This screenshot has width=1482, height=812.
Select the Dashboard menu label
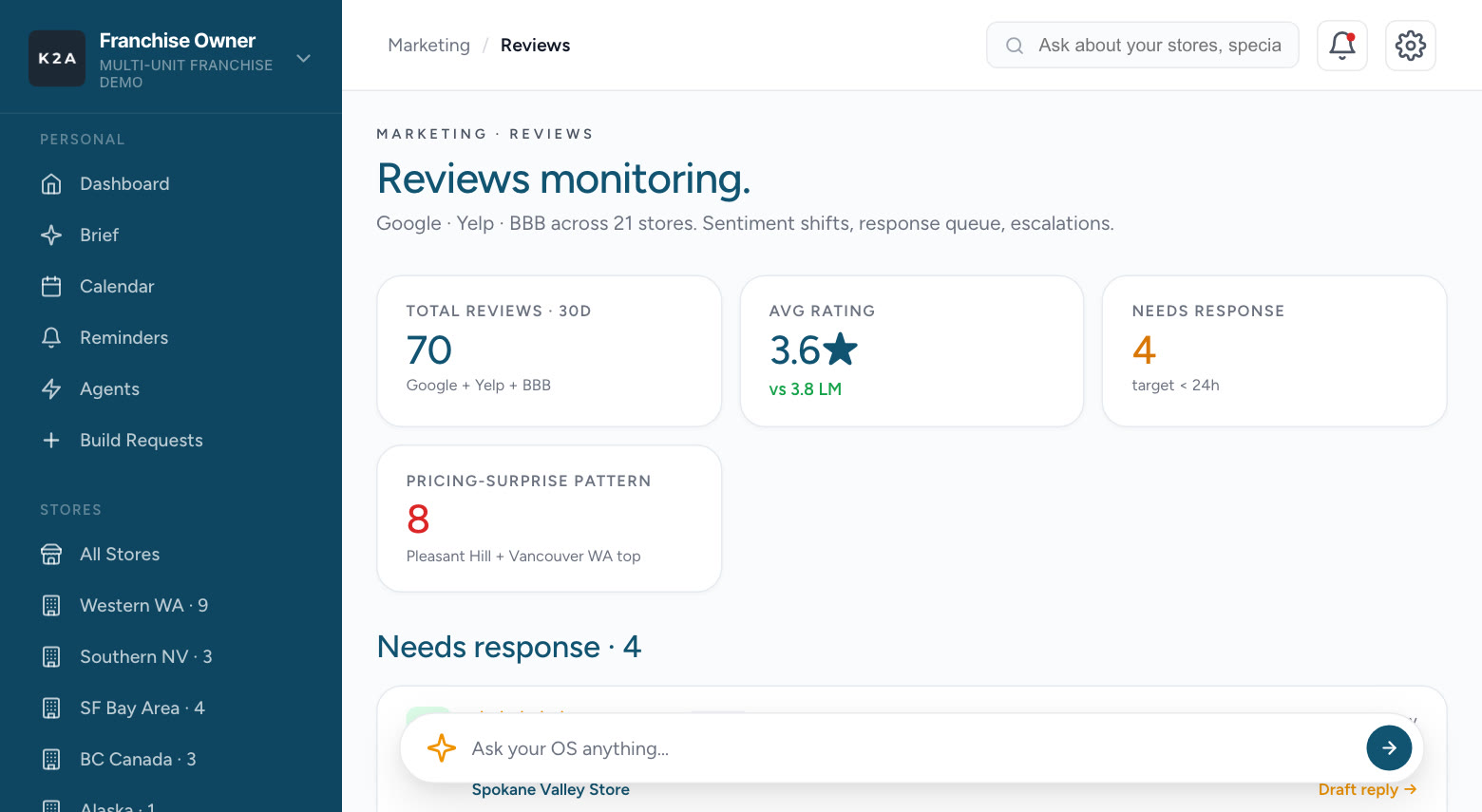coord(124,183)
